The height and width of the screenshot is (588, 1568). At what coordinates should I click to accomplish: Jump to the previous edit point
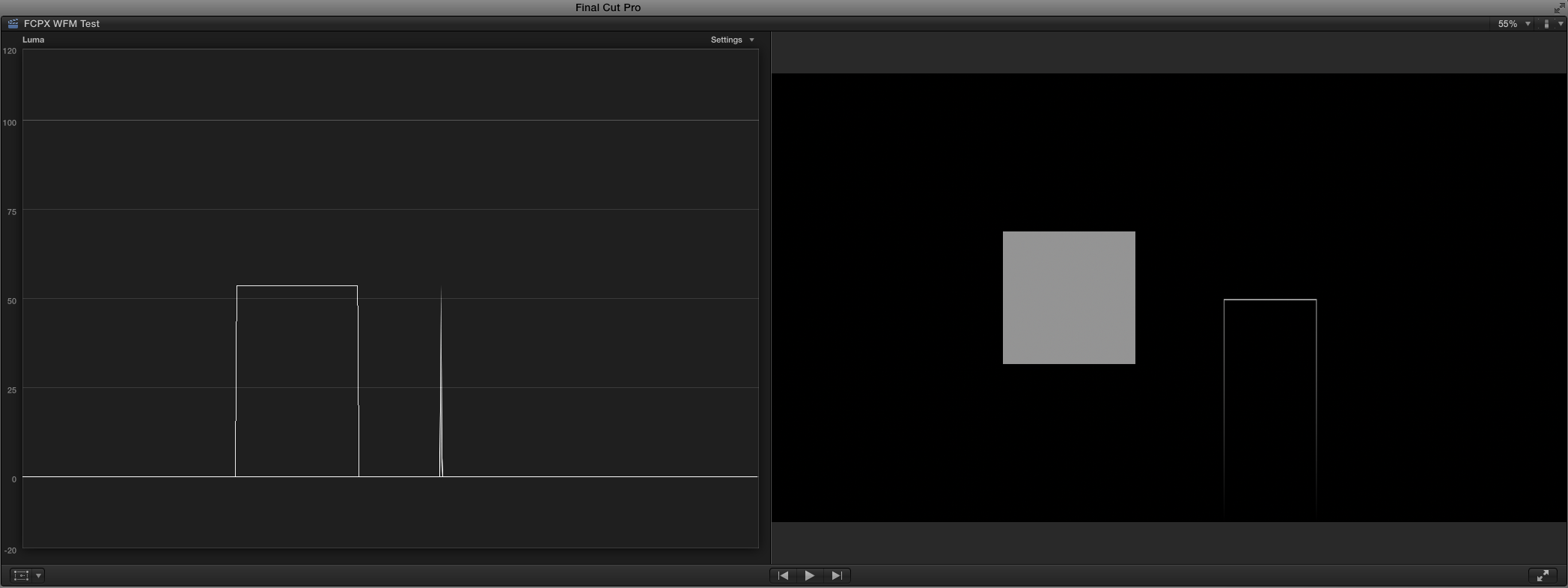coord(783,575)
